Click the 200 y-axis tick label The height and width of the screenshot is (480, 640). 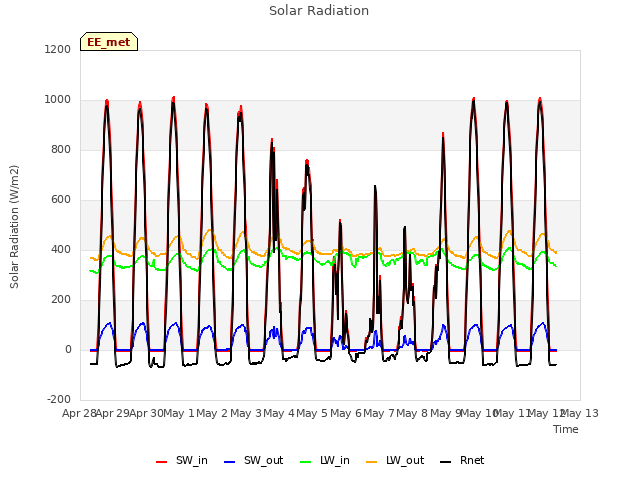60,300
